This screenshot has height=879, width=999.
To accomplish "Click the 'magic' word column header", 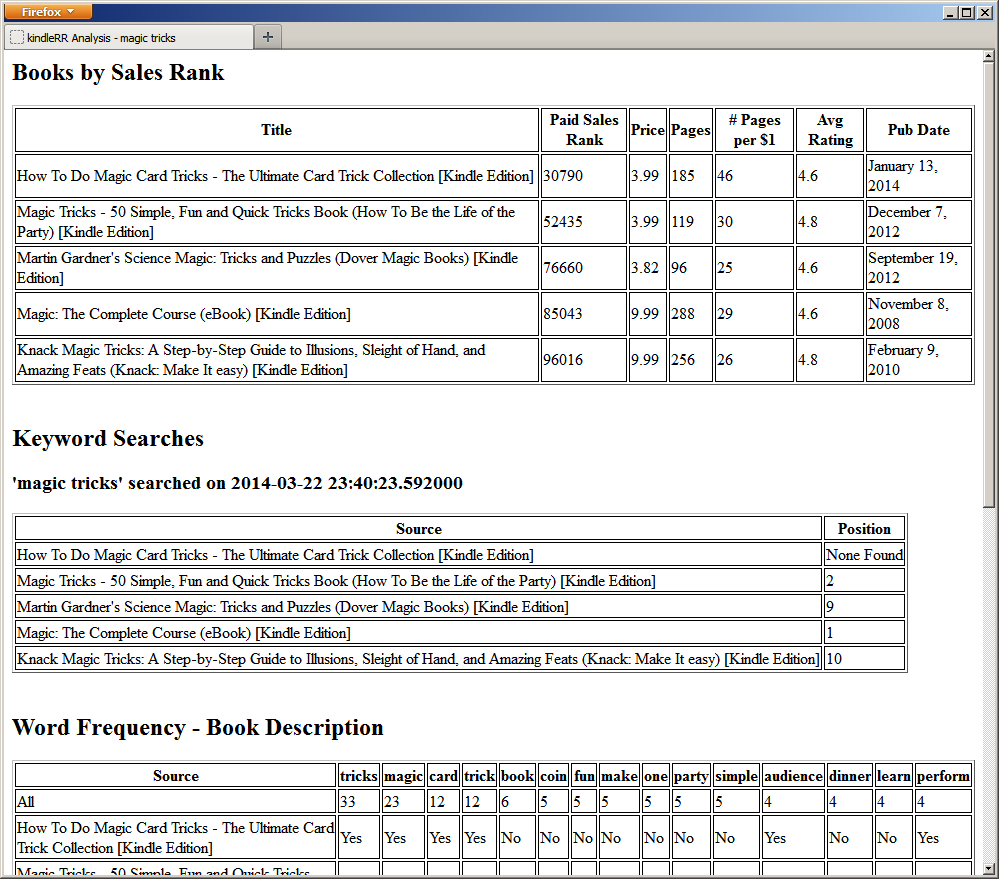I will pos(403,776).
